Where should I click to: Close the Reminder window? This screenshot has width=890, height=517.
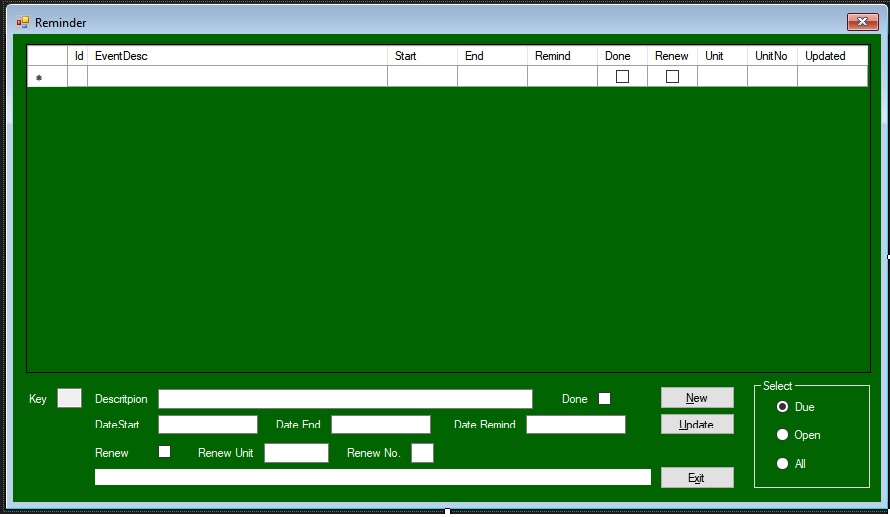(x=861, y=22)
